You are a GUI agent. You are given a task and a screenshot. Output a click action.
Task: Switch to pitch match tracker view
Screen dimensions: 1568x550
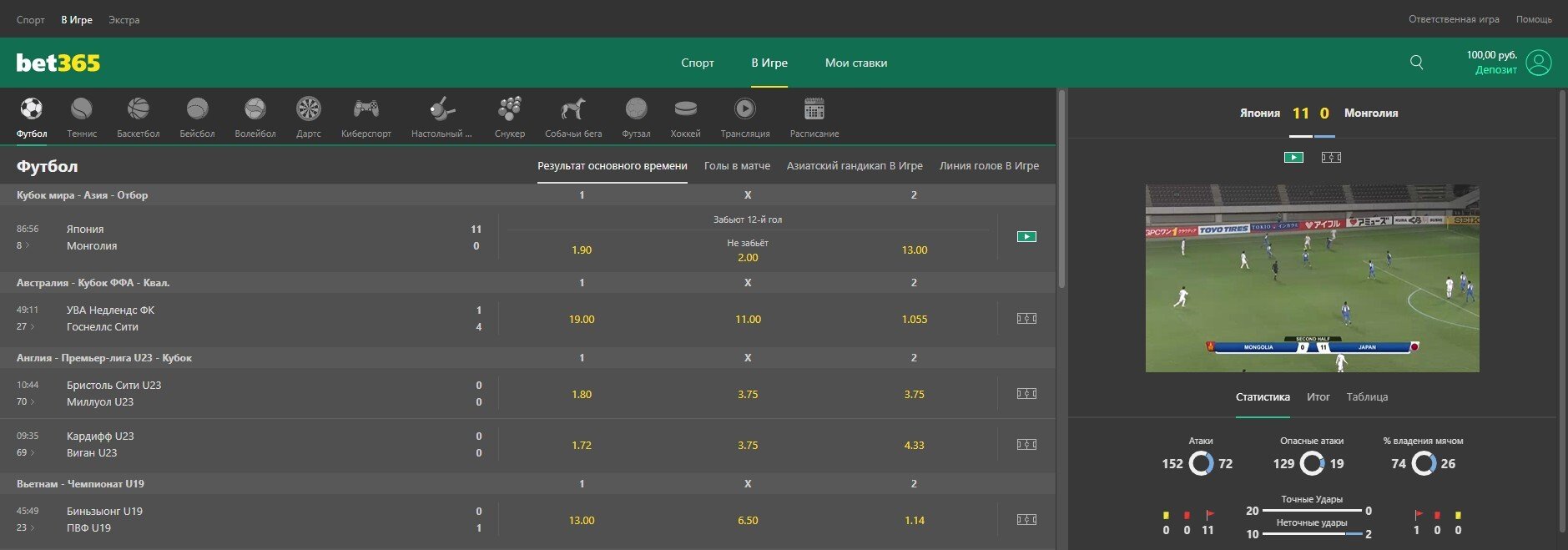pos(1331,157)
